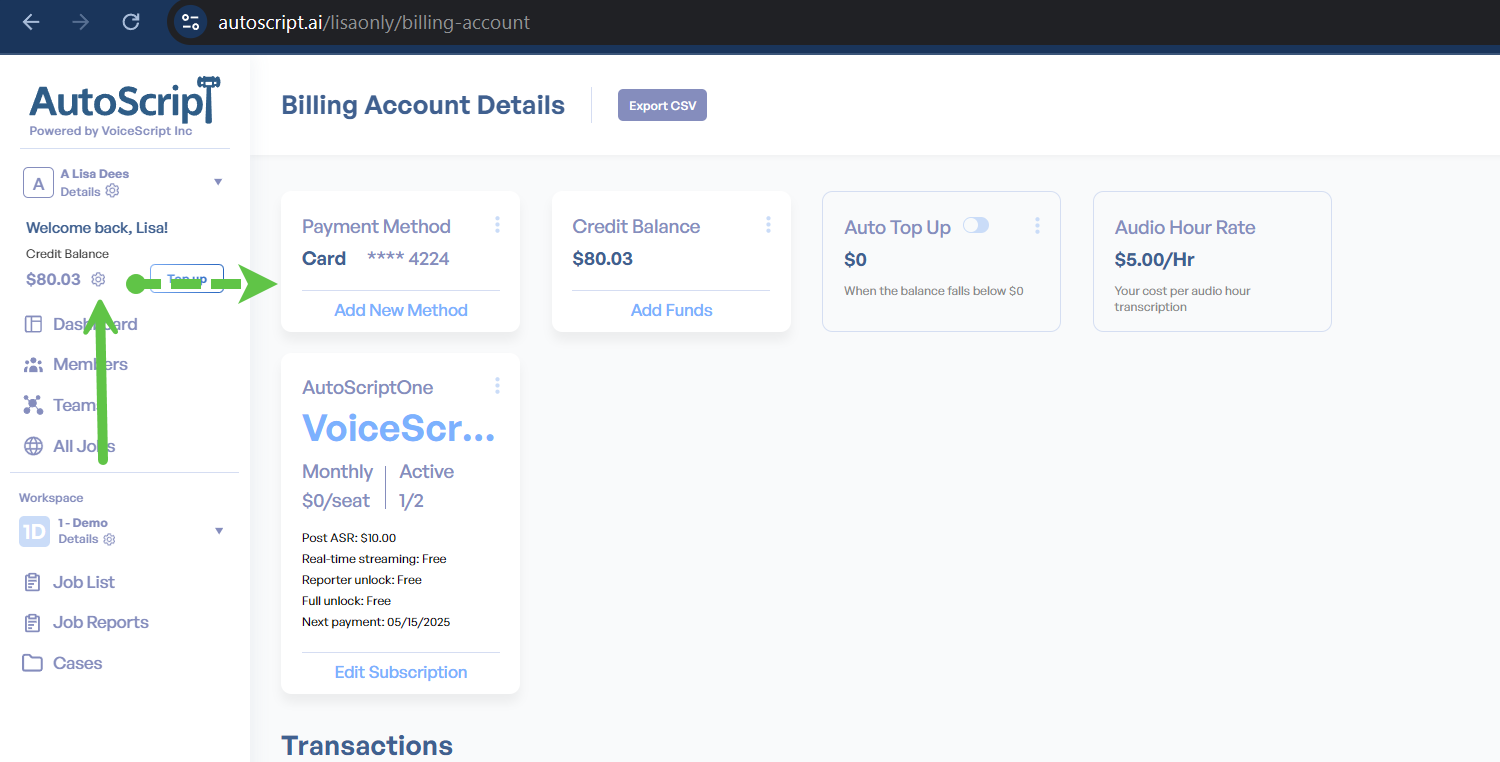Screen dimensions: 1500x762
Task: Click the Job Reports clipboard icon
Action: coord(33,622)
